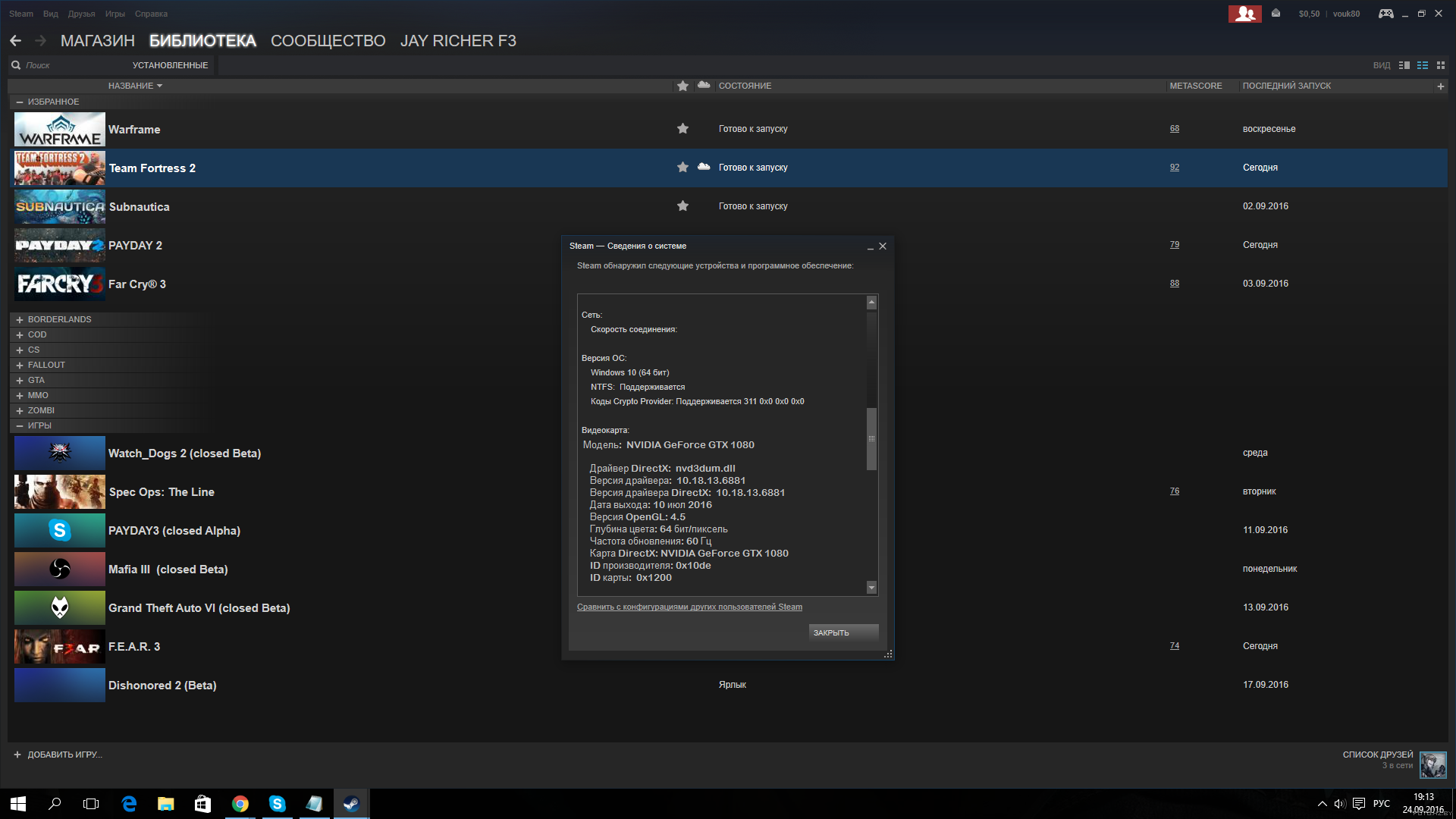Select the detail view icon
Image resolution: width=1456 pixels, height=819 pixels.
1404,65
